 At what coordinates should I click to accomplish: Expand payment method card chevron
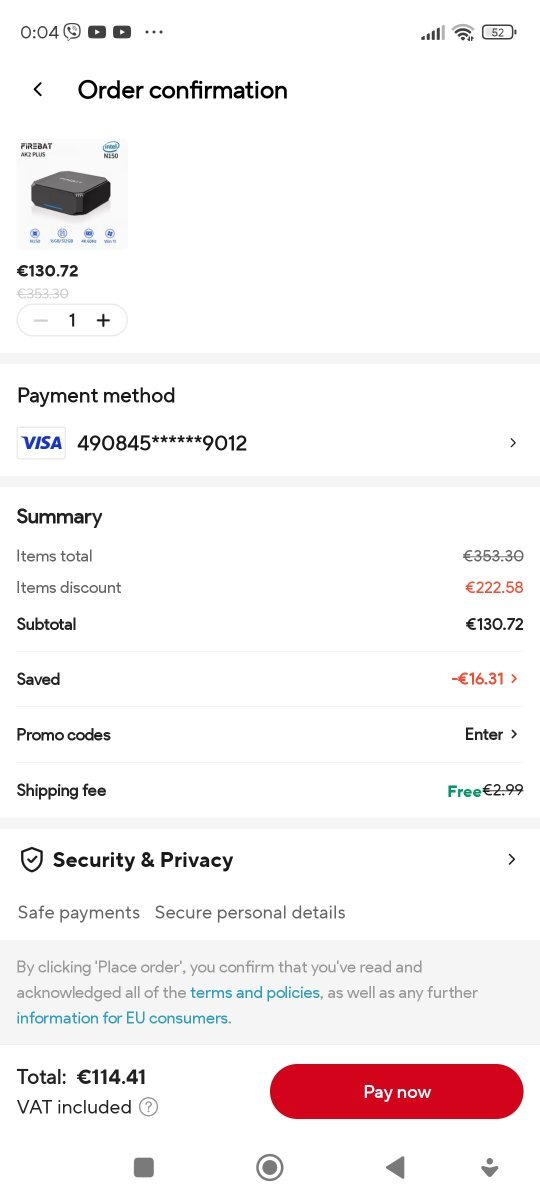[513, 443]
